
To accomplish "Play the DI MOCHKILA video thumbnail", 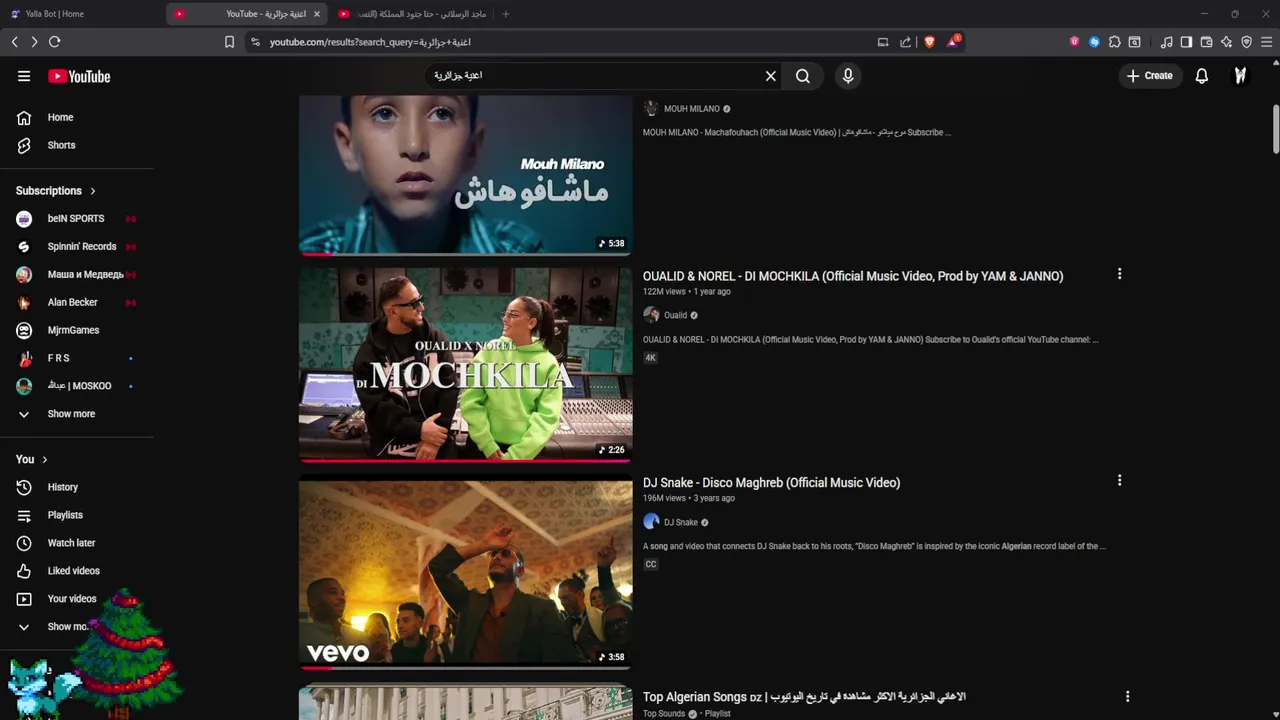I will 466,364.
